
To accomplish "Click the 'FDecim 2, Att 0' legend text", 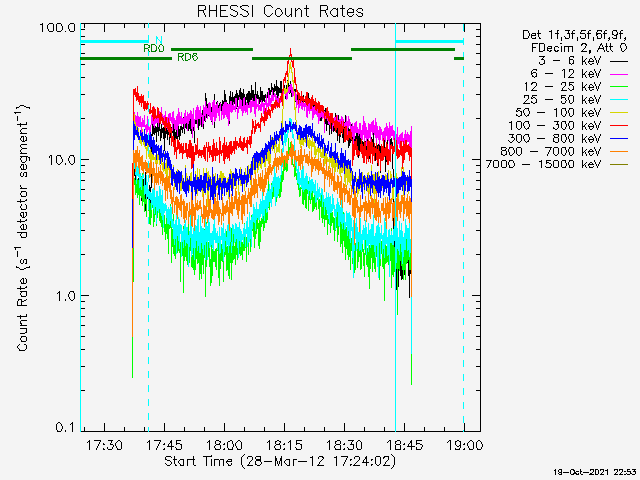I will 579,48.
